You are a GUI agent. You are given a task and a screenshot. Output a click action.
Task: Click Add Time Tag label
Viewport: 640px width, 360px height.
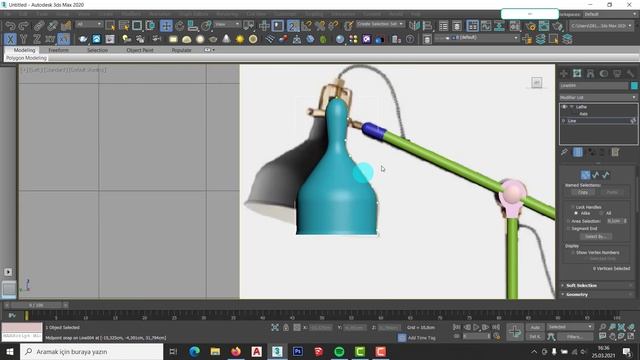click(422, 338)
